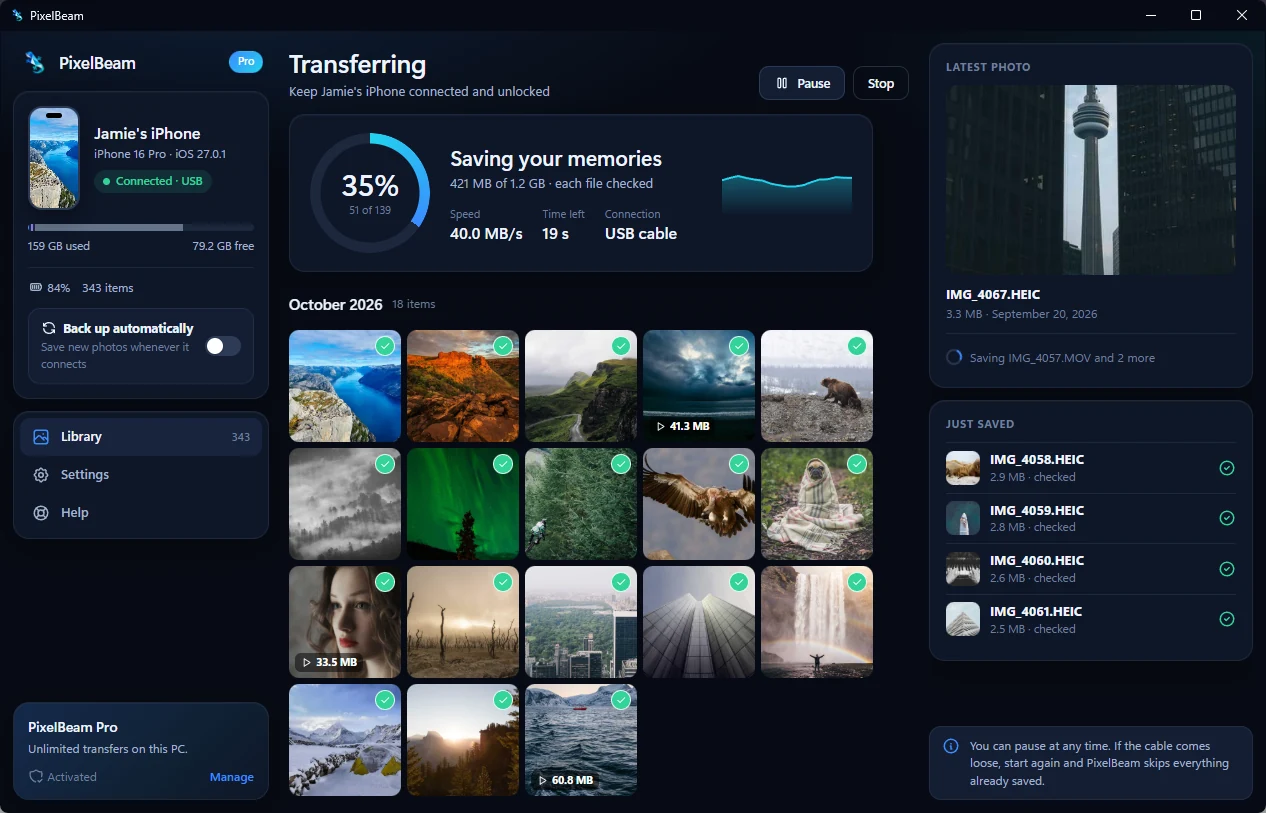This screenshot has width=1266, height=813.
Task: Enable the Back up automatically switch
Action: 223,346
